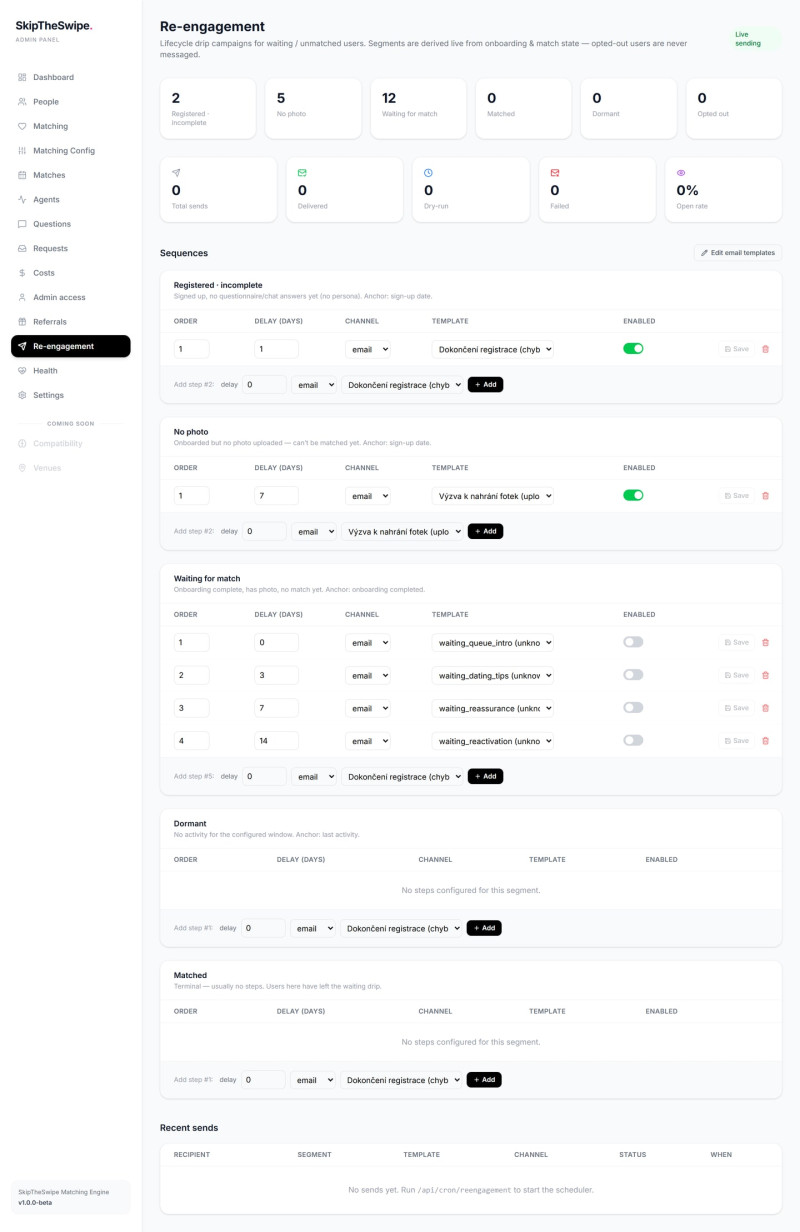Click the Settings gear icon
This screenshot has width=800, height=1232.
coord(22,395)
